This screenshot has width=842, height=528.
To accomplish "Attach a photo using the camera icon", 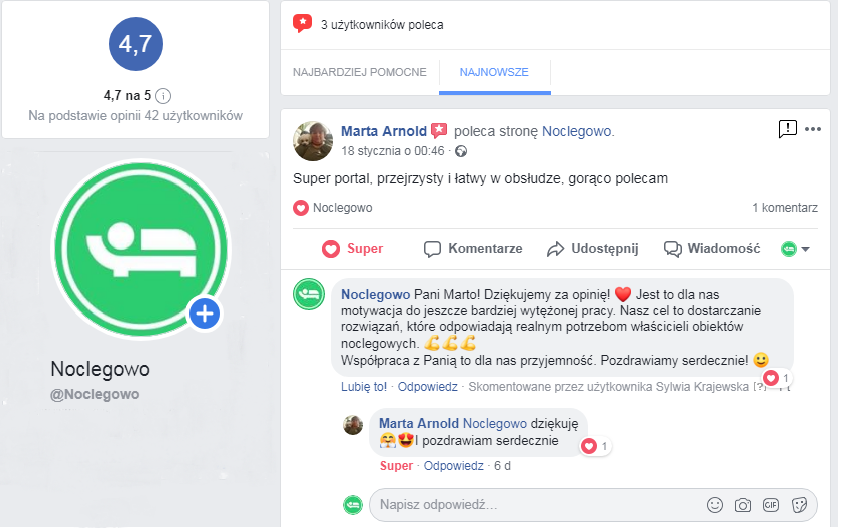I will click(743, 505).
